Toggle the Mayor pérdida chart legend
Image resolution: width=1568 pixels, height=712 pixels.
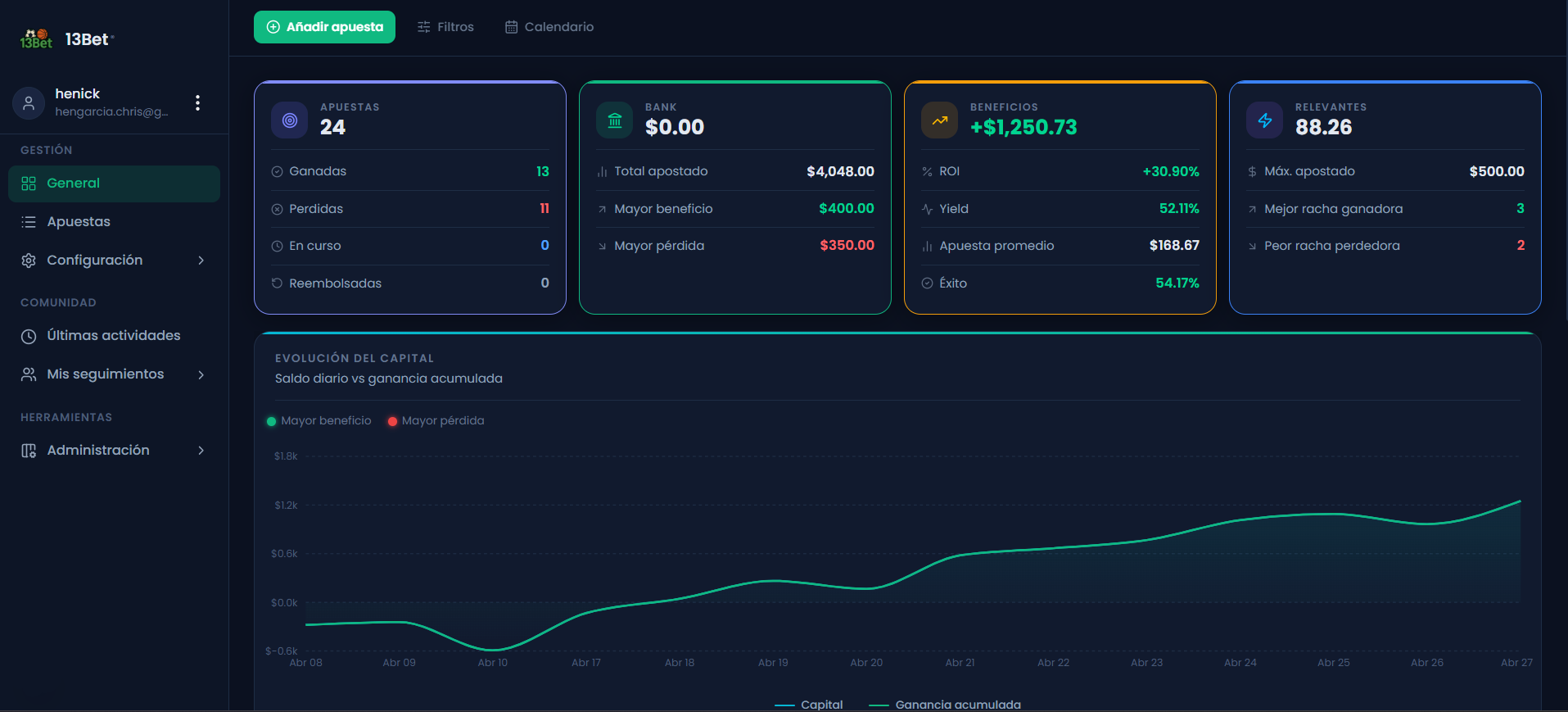click(x=436, y=420)
